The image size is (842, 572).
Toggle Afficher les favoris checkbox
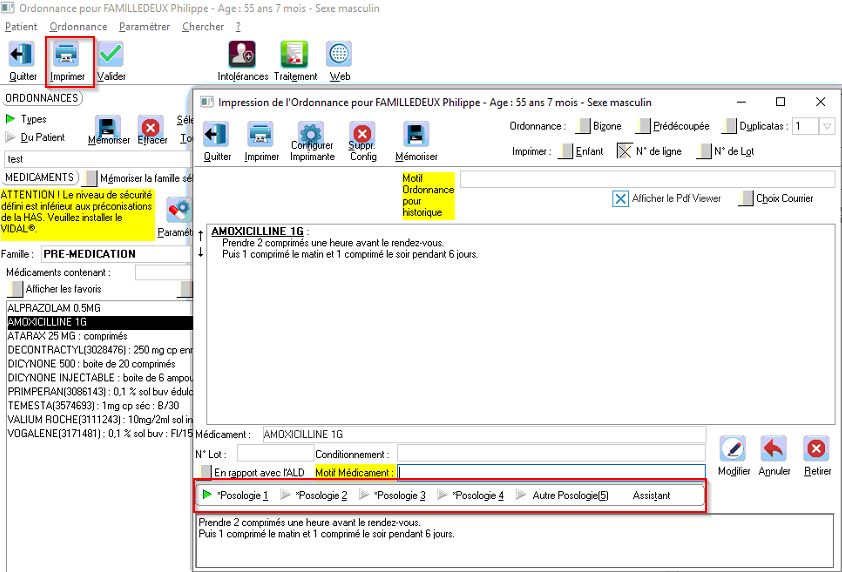point(16,289)
